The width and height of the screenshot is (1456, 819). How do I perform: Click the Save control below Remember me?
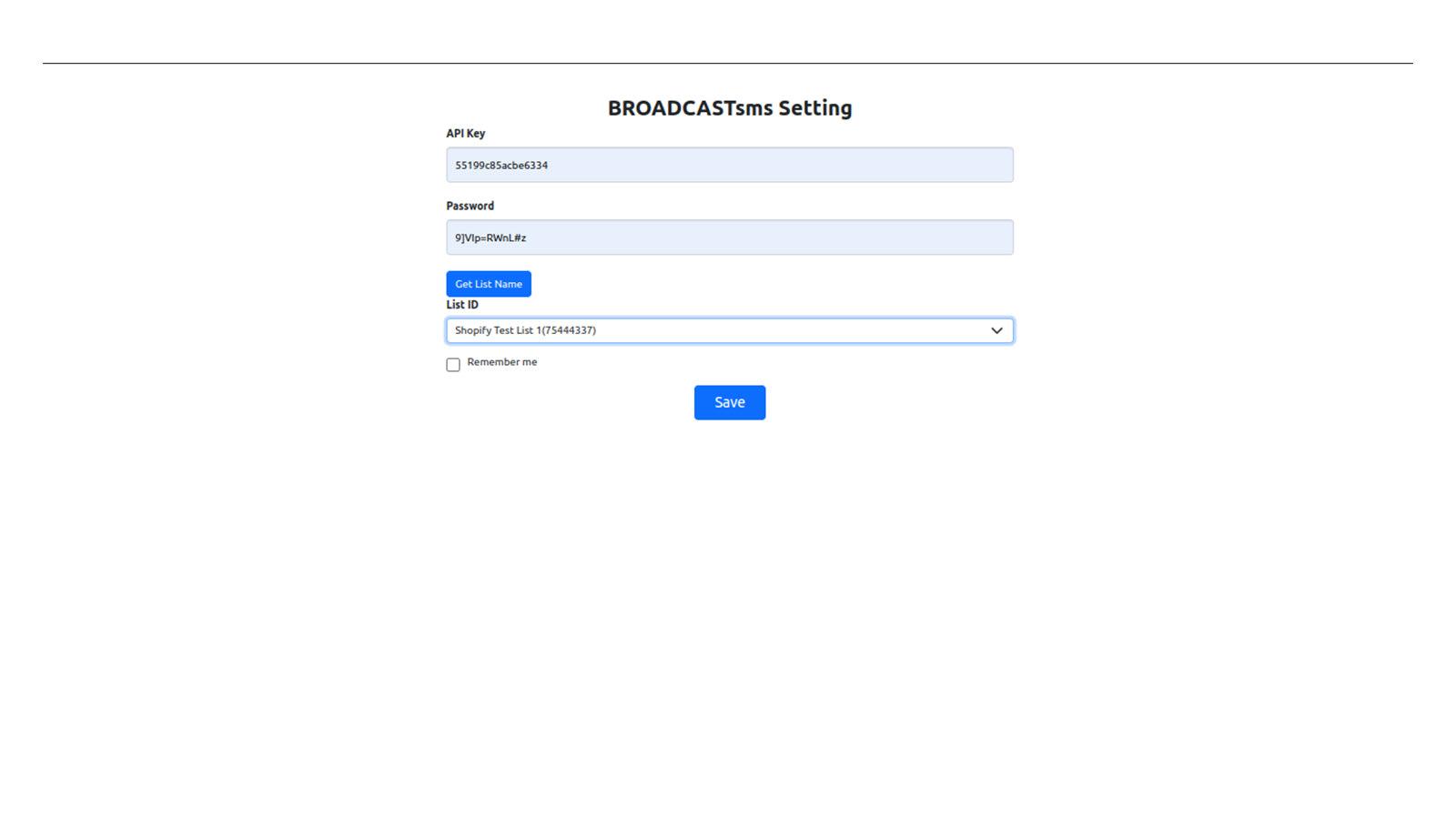tap(729, 402)
